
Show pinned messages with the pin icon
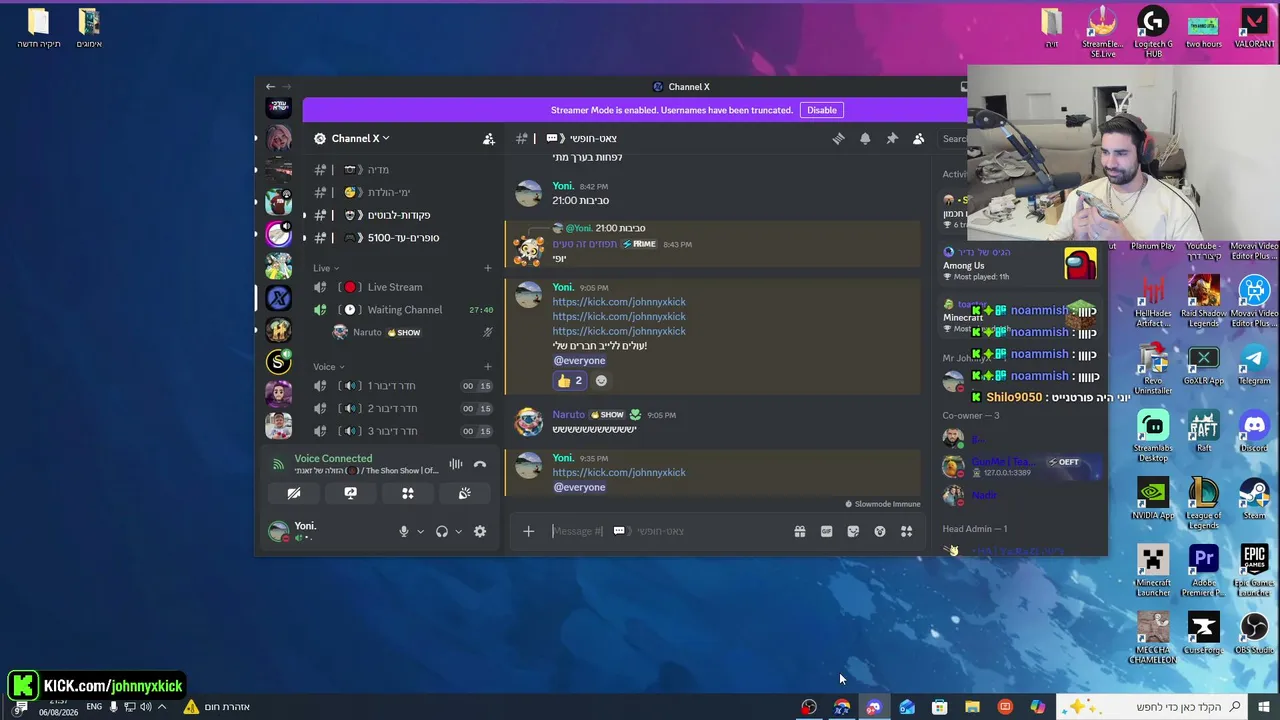pyautogui.click(x=892, y=139)
